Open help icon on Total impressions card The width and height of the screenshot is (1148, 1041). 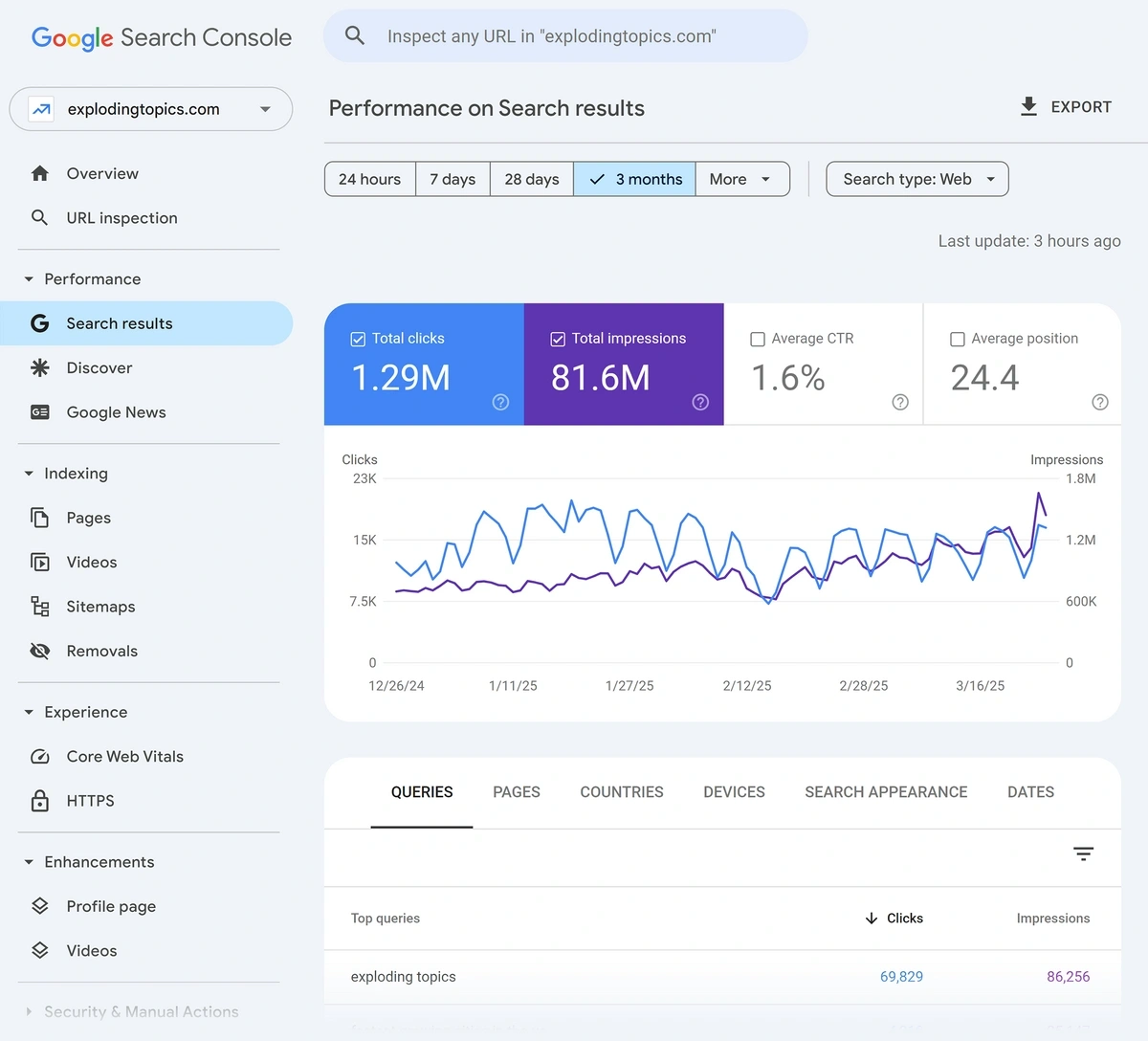point(700,402)
